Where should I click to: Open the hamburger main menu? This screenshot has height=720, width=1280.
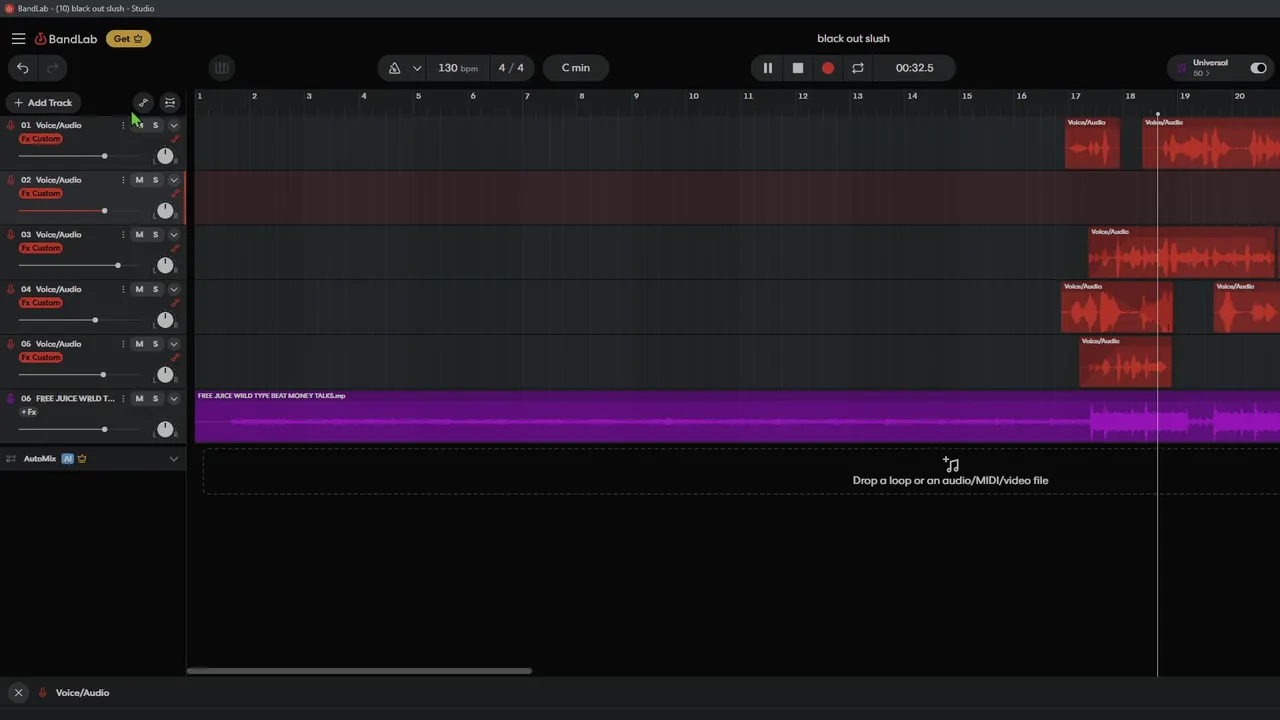pyautogui.click(x=18, y=39)
